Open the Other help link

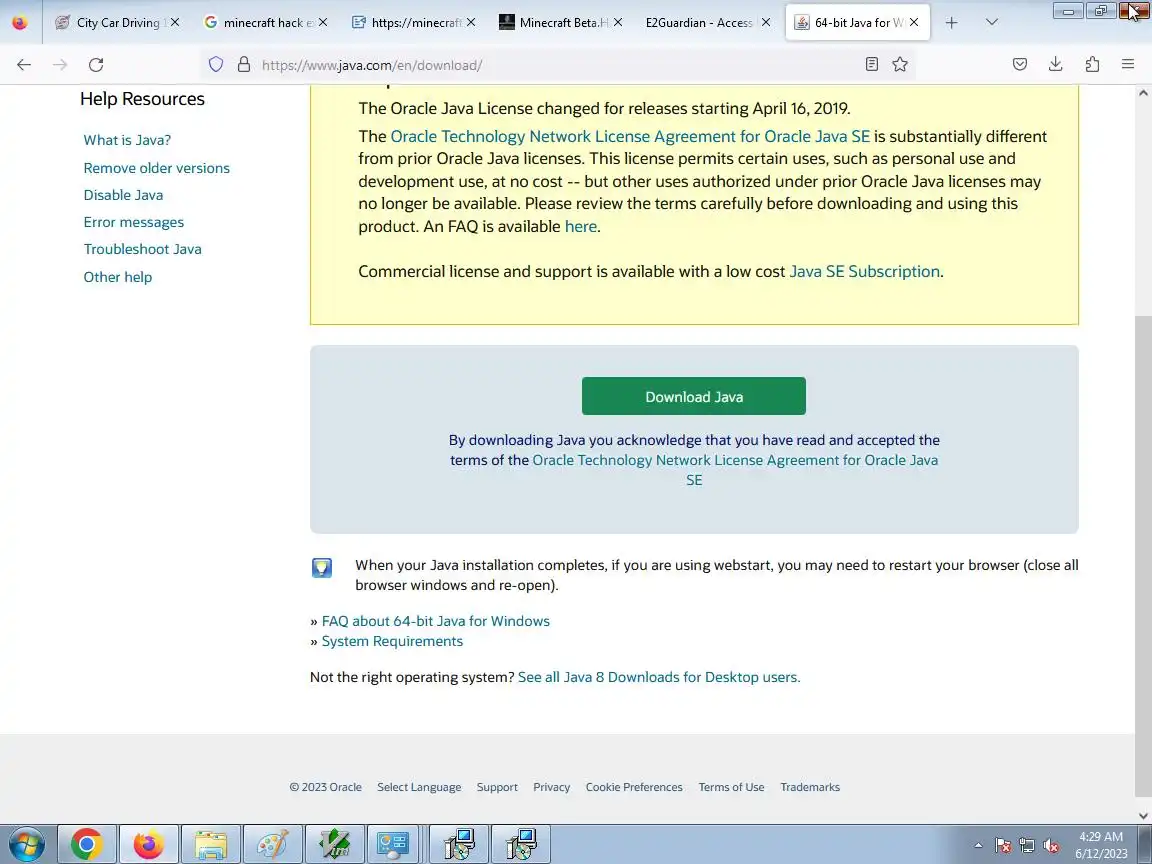point(118,277)
